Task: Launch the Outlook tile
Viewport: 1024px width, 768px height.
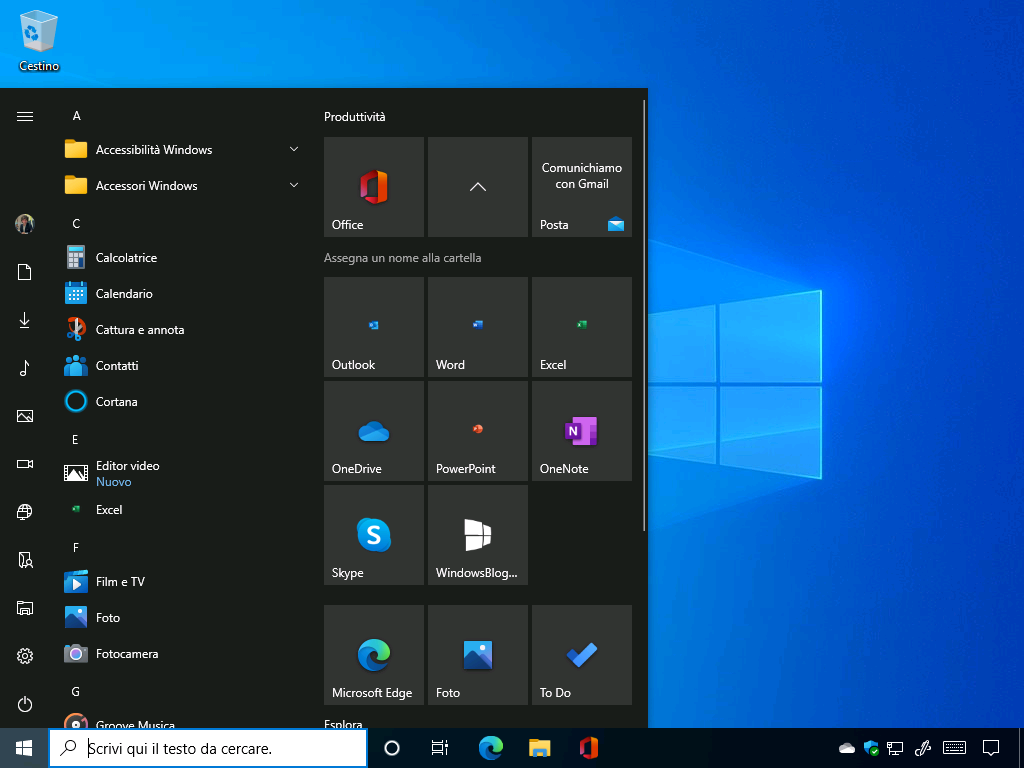Action: point(374,327)
